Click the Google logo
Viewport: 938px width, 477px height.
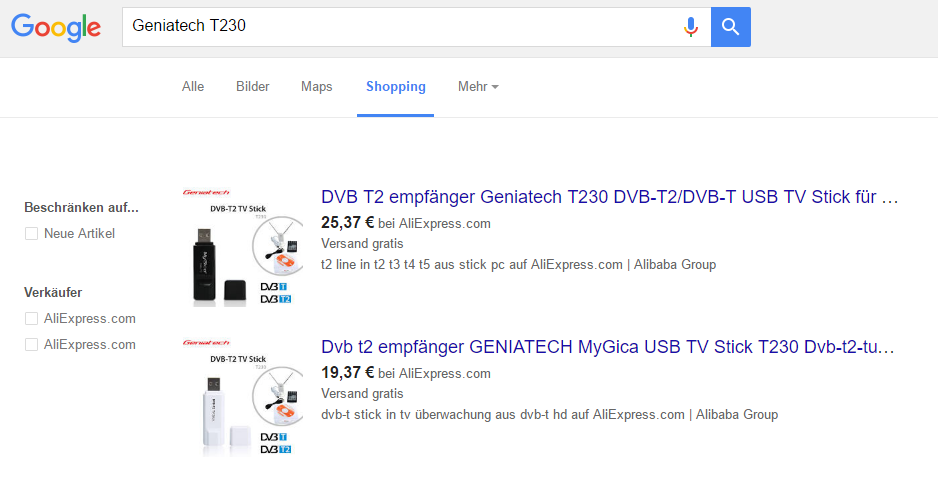[56, 27]
